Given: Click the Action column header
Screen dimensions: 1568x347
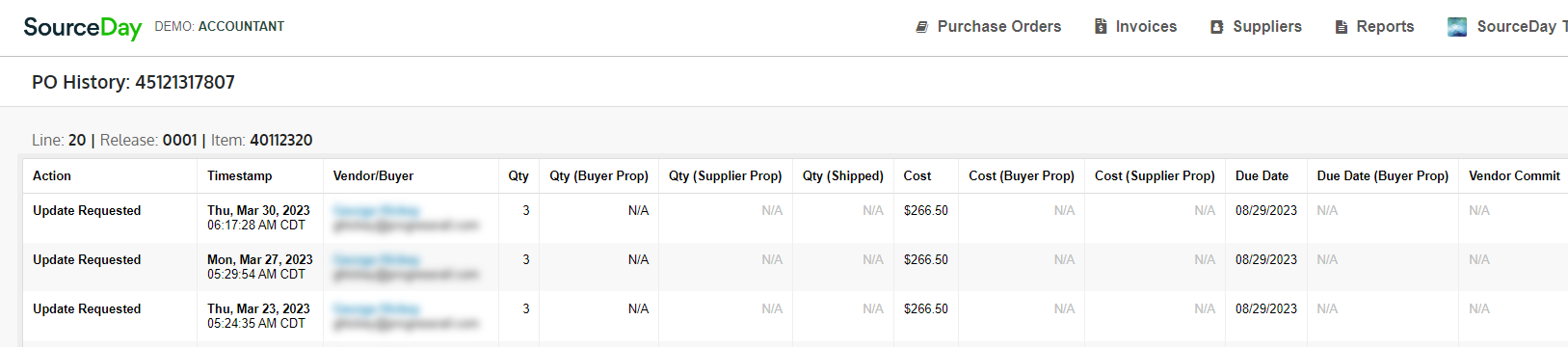Looking at the screenshot, I should pos(52,175).
